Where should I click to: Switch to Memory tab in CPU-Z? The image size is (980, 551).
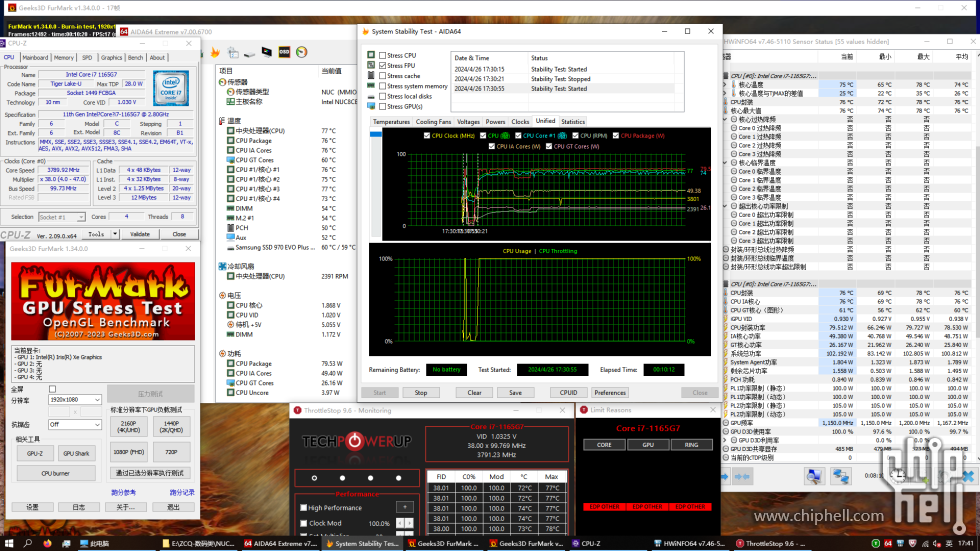64,57
